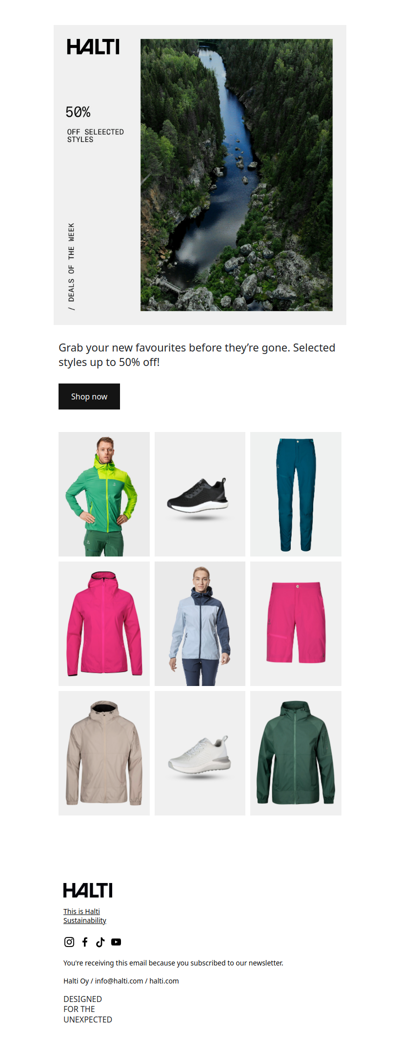Click the Halti logo in header banner
Screen dimensions: 400x1060
(x=93, y=47)
